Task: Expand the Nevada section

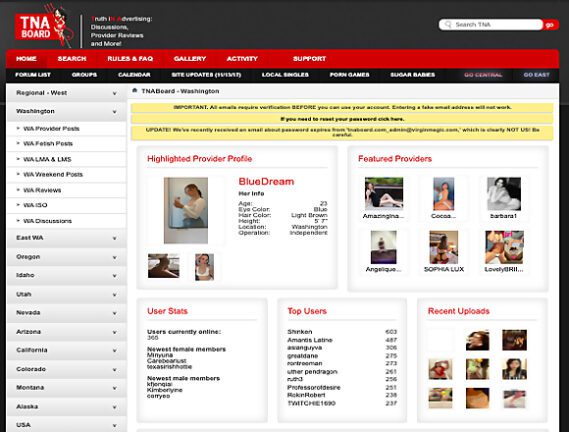Action: coord(66,313)
